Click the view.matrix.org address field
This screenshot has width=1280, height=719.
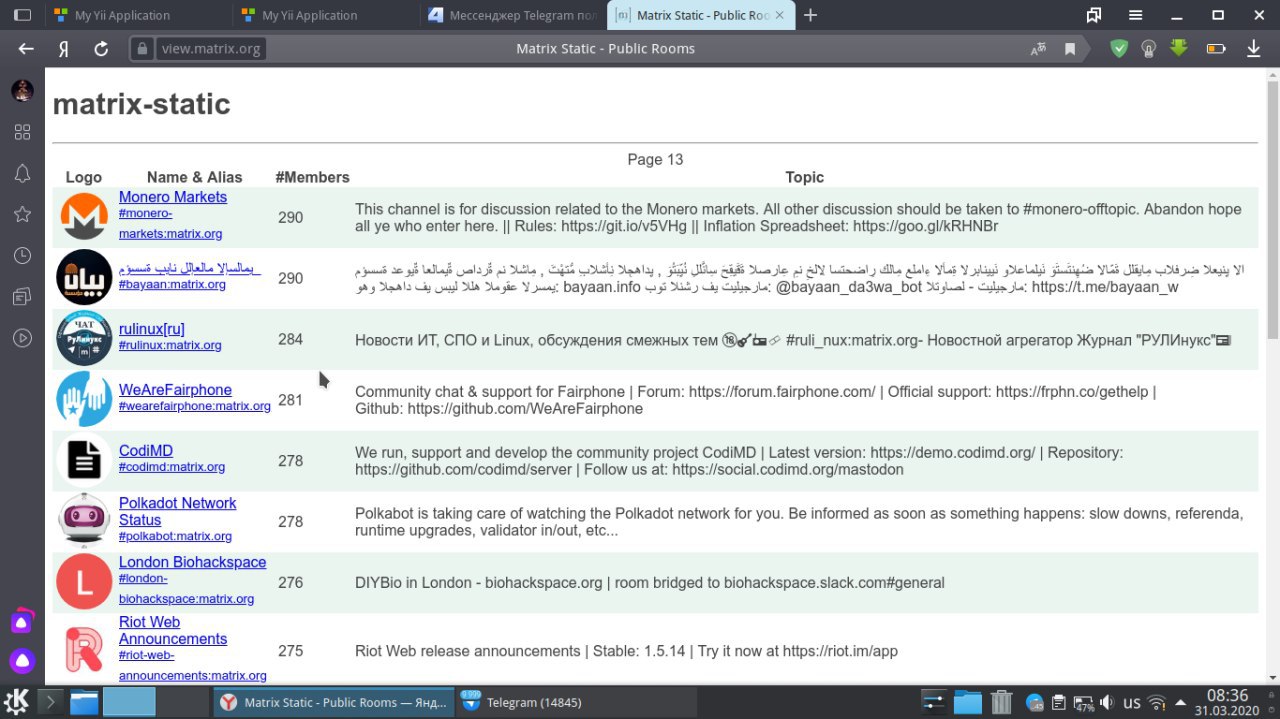pyautogui.click(x=211, y=48)
